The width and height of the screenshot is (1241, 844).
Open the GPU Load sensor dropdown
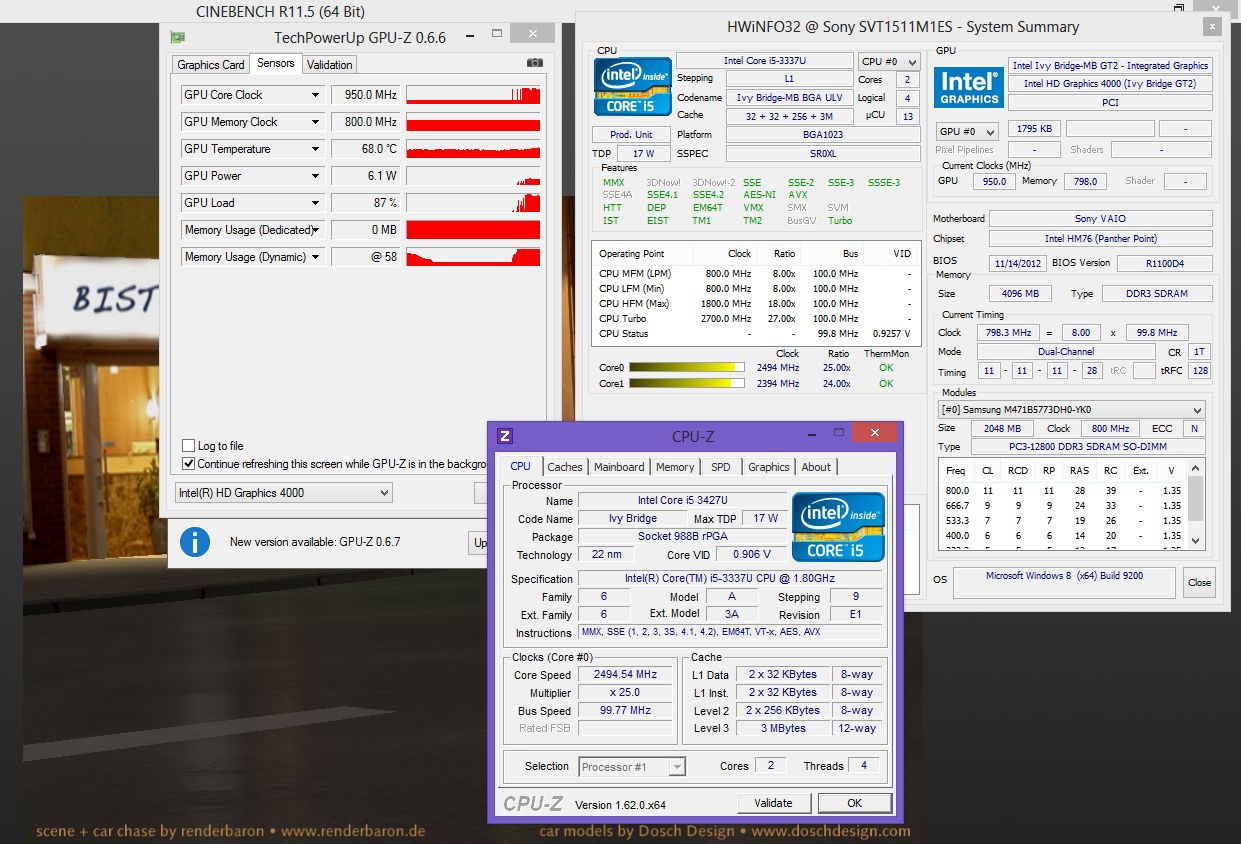coord(316,203)
